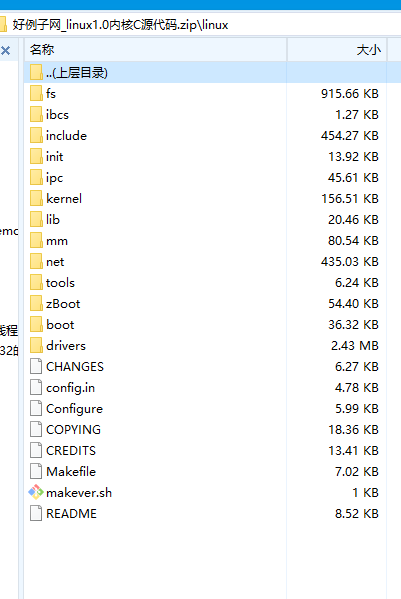Click the zip path address bar
Viewport: 401px width, 599px height.
tap(200, 25)
